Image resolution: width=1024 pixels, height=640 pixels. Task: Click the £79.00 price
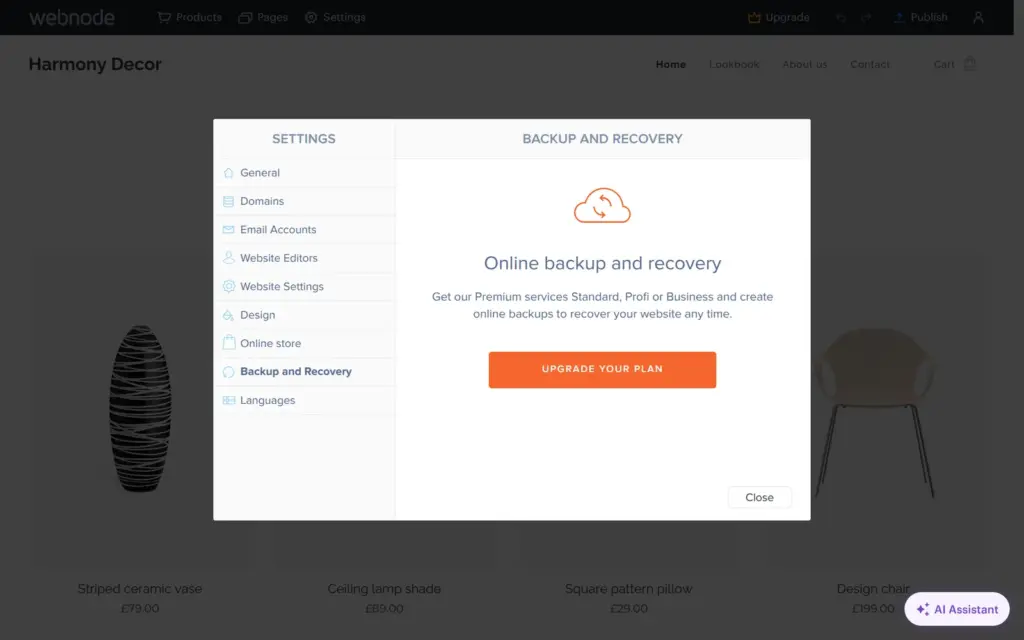[x=140, y=608]
